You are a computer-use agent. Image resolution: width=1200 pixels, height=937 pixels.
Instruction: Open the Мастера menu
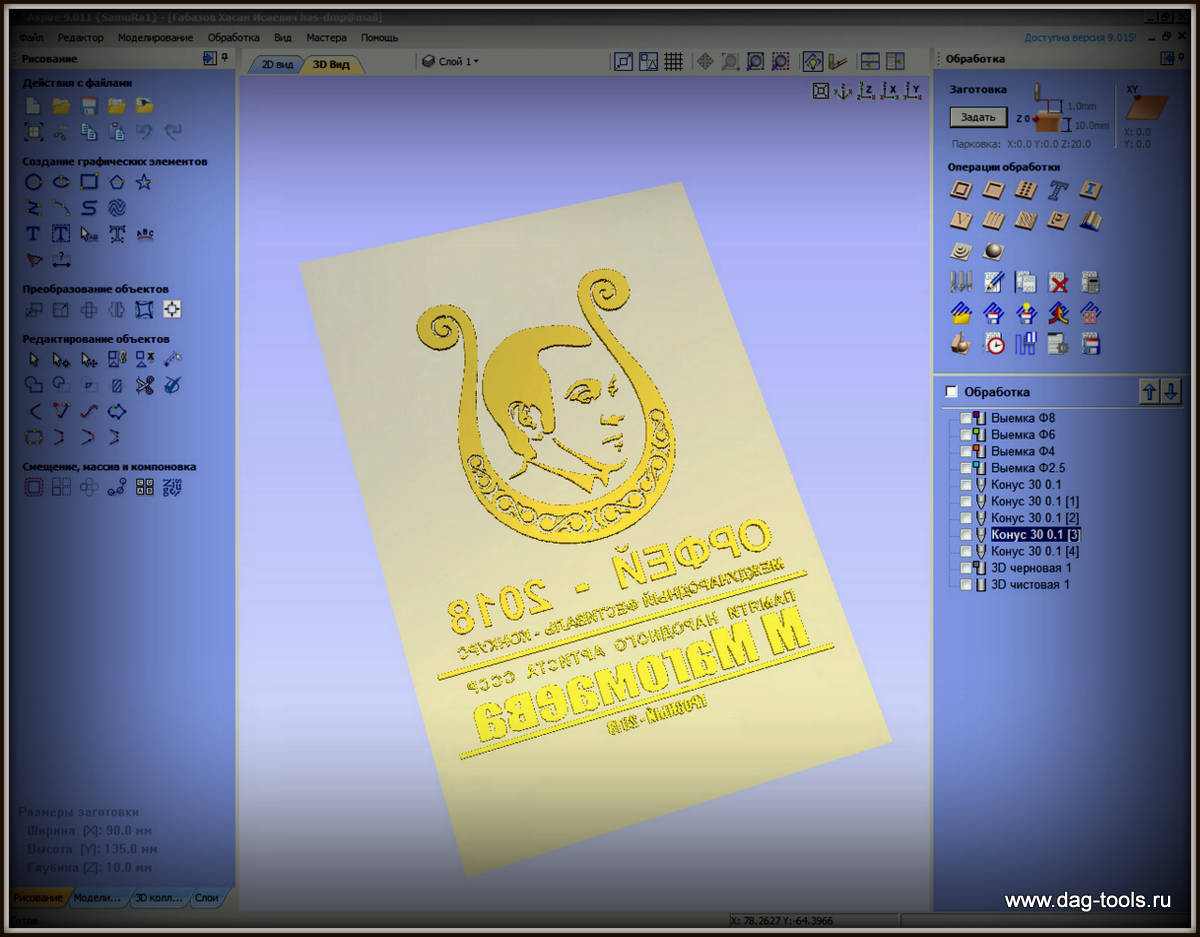coord(326,38)
